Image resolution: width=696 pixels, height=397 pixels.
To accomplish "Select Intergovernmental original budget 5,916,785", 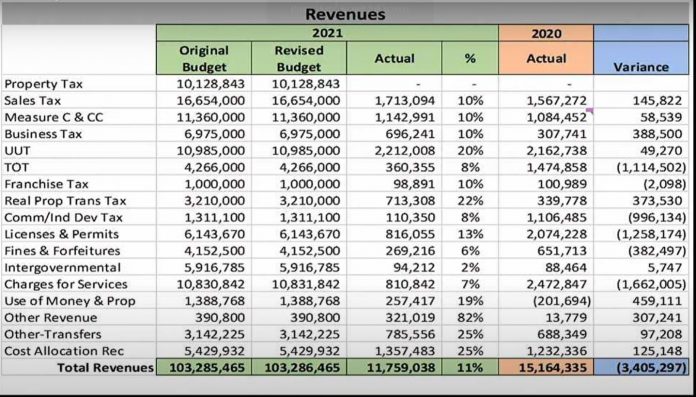I will [x=214, y=268].
